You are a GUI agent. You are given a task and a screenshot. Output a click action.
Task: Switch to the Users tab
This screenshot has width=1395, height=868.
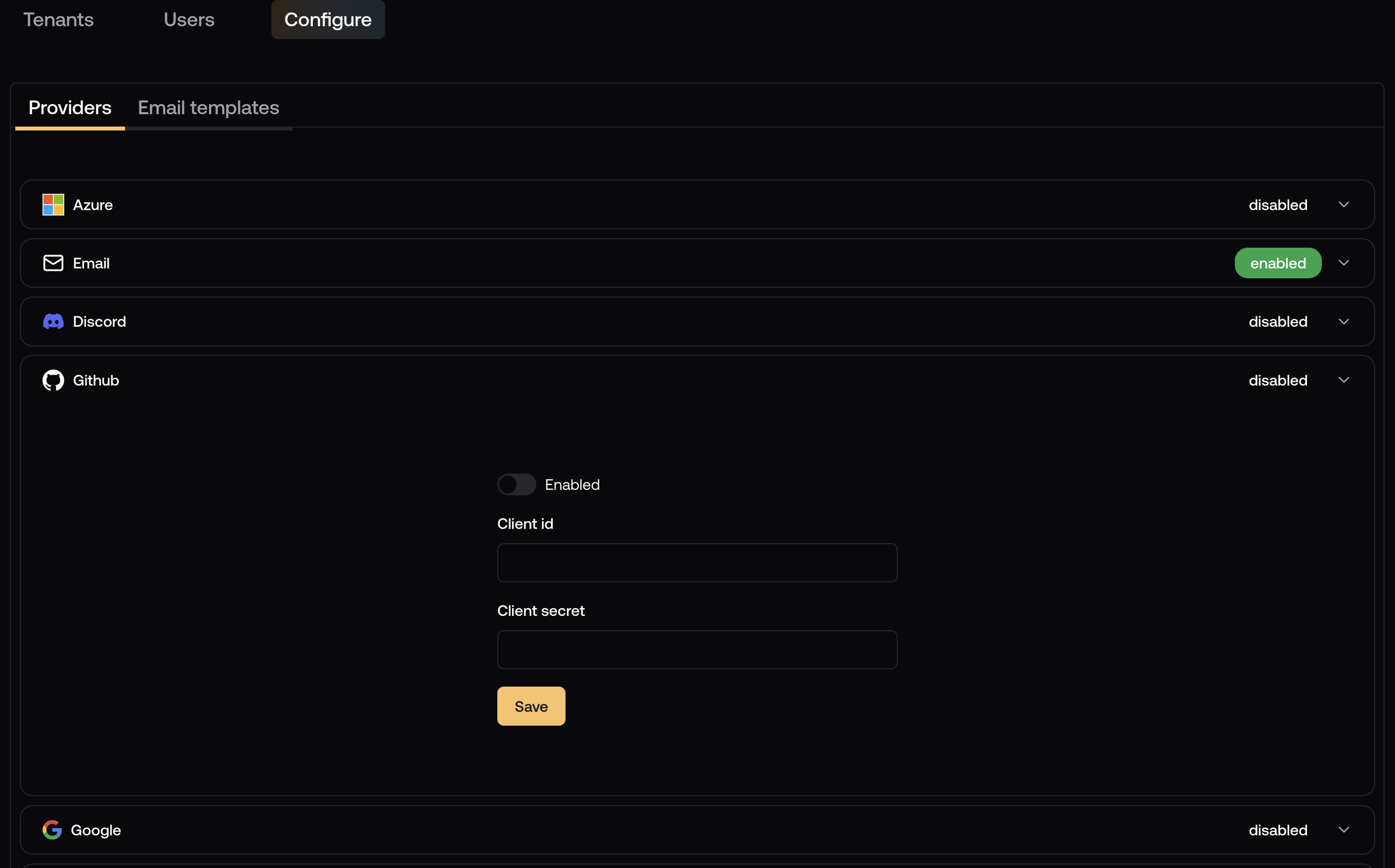coord(189,19)
